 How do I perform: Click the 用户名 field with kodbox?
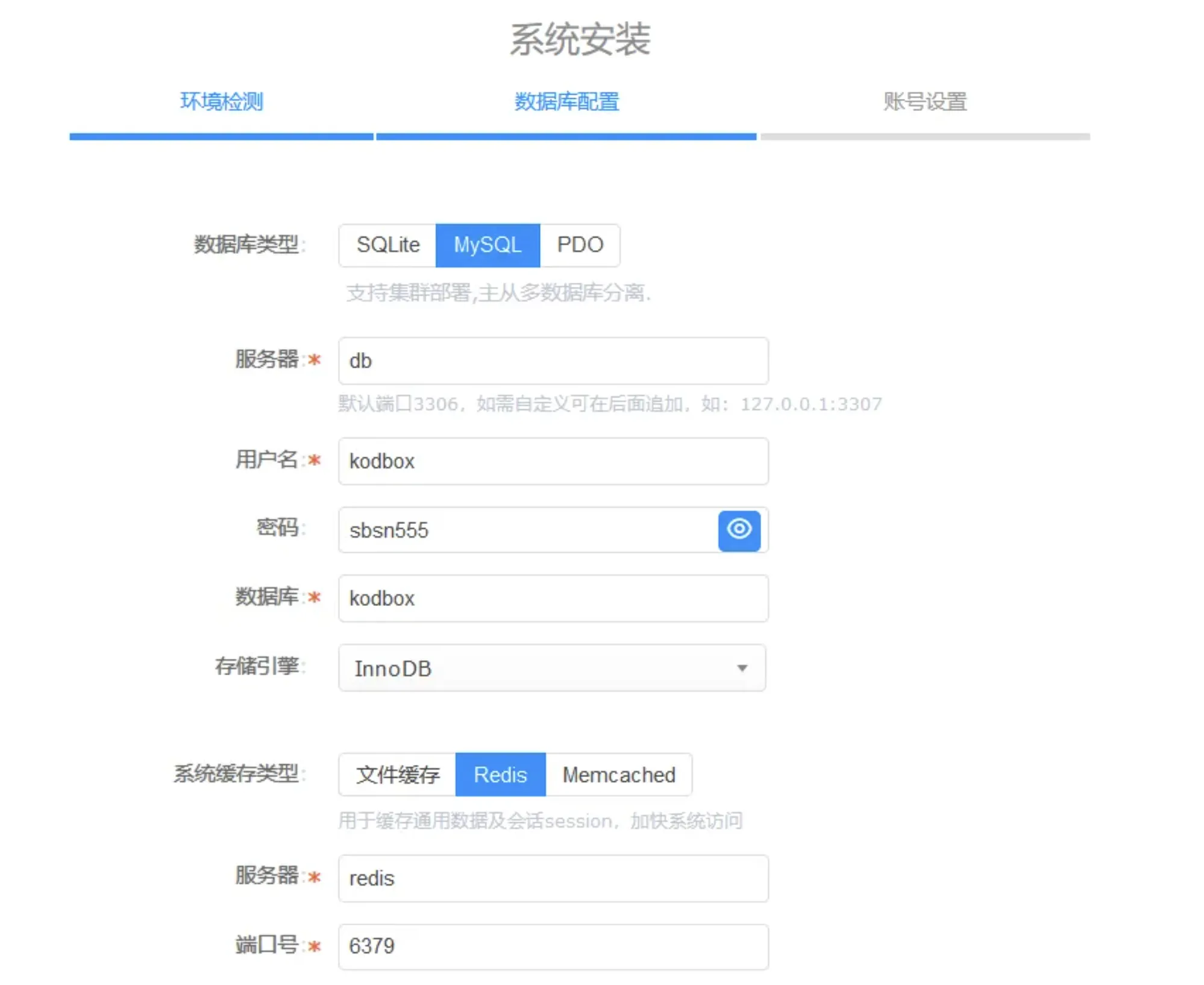click(553, 461)
